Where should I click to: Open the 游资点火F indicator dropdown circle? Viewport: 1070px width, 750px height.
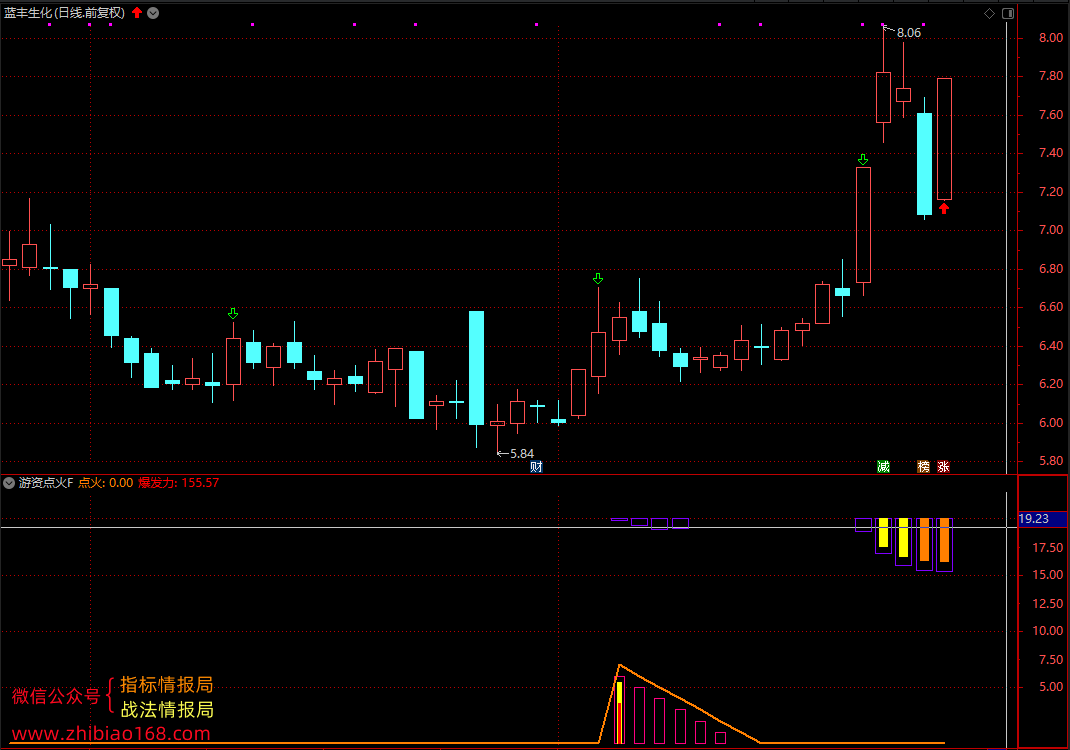[x=9, y=483]
